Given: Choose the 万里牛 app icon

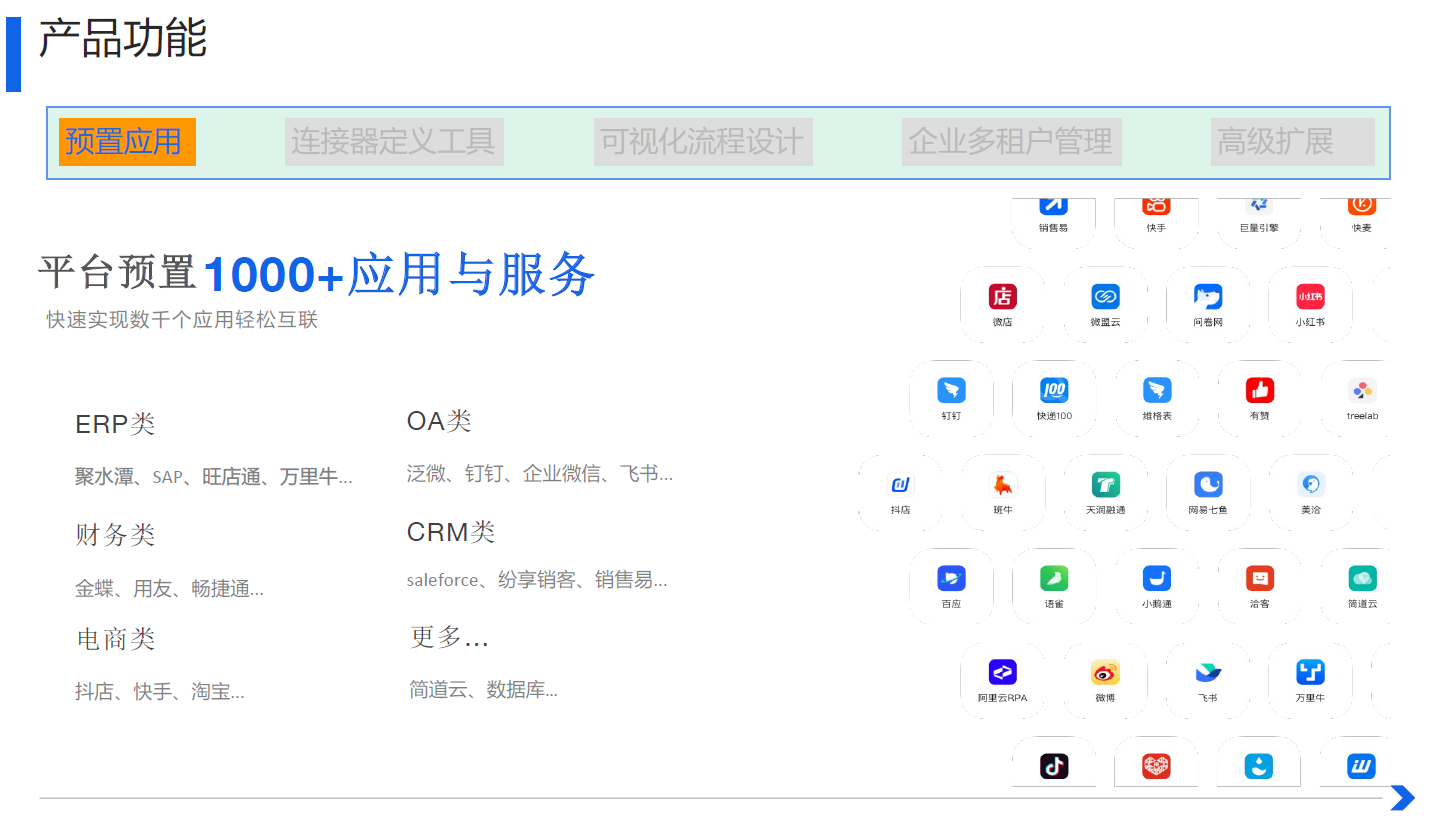Looking at the screenshot, I should tap(1310, 672).
